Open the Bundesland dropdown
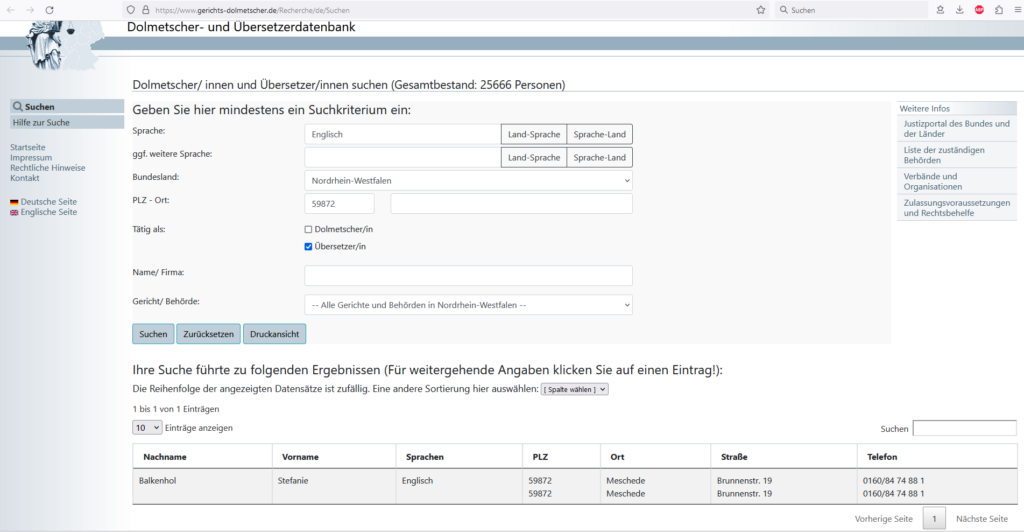Screen dimensions: 1024x532 point(468,181)
